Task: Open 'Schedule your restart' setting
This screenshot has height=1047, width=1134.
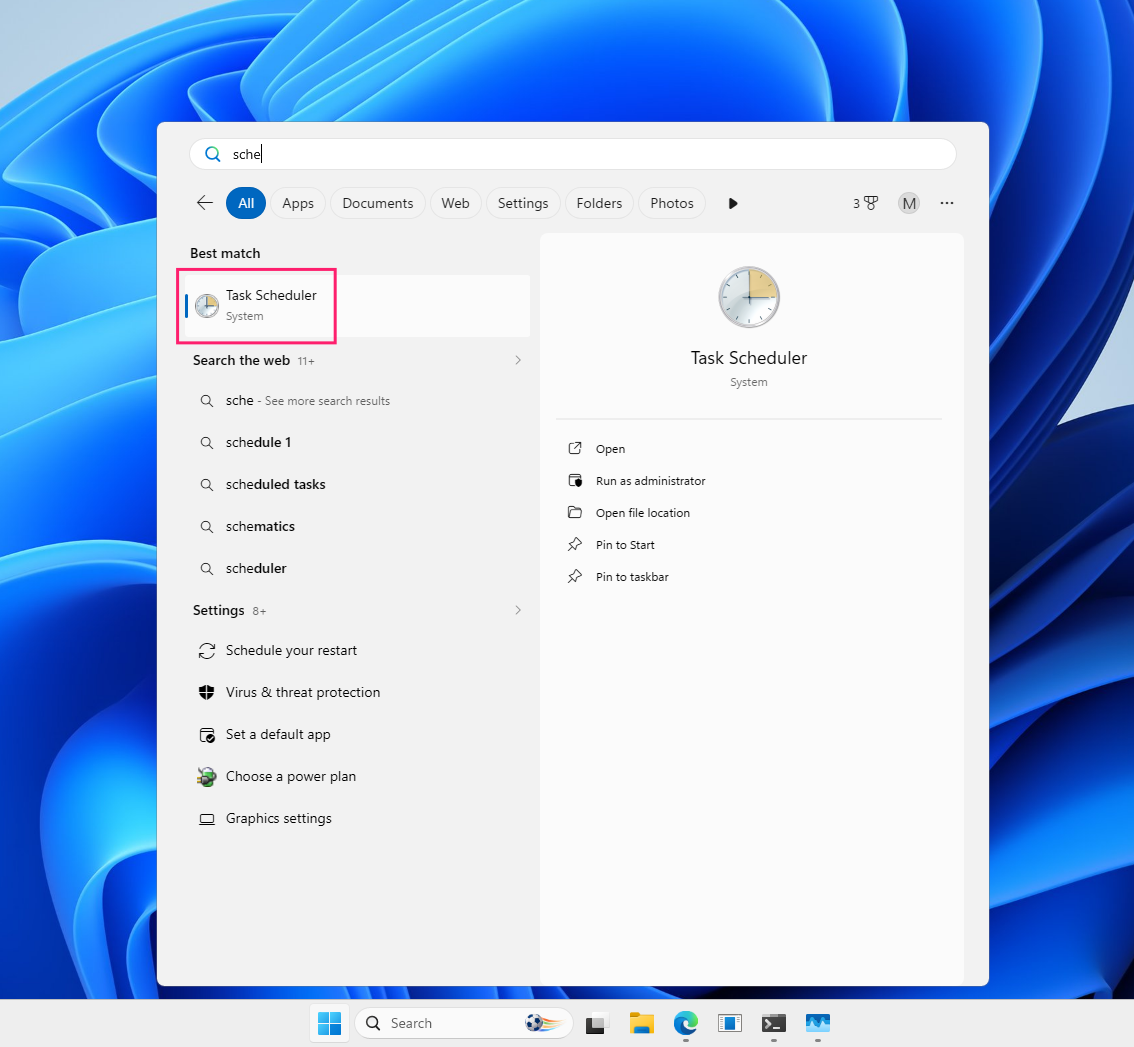Action: [357, 651]
